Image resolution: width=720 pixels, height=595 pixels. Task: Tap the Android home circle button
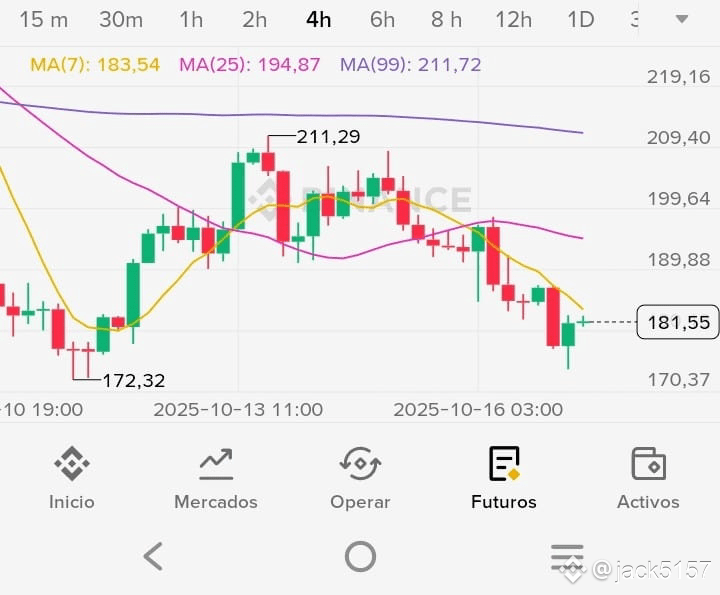coord(360,556)
